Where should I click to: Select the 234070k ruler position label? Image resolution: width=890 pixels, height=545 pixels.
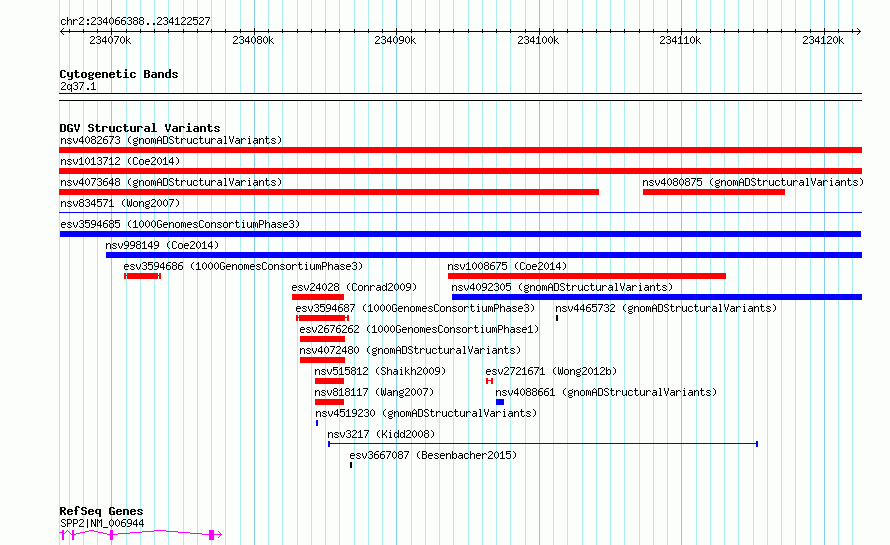[110, 40]
